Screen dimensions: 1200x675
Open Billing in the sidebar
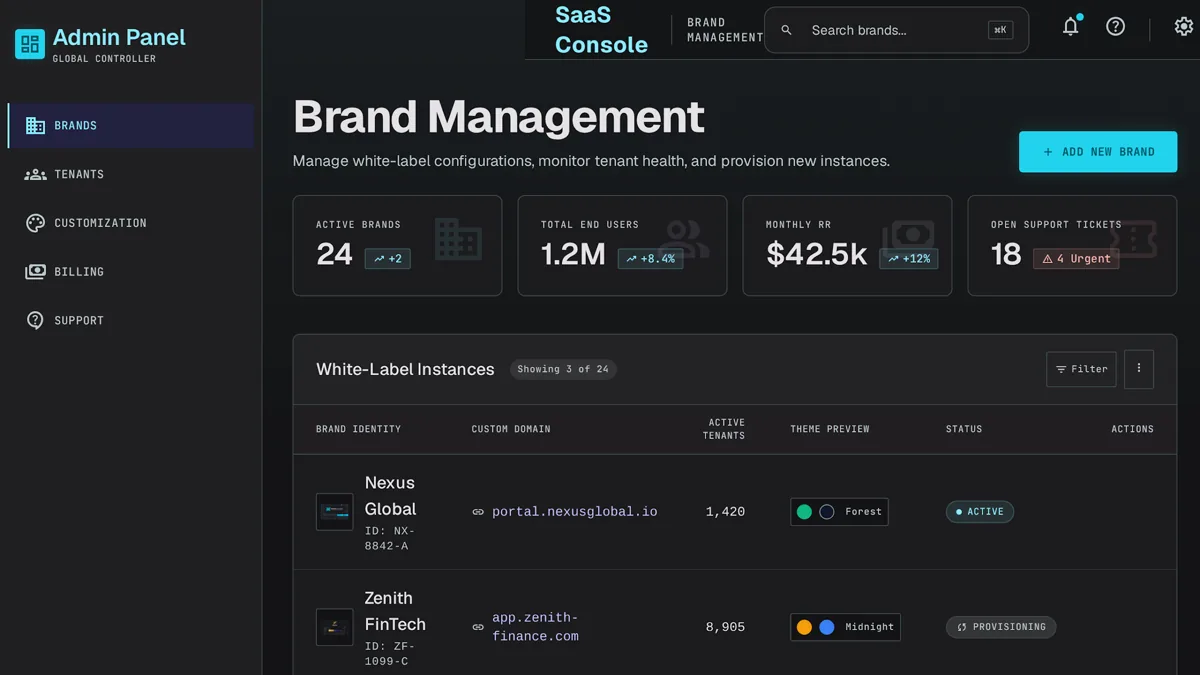pyautogui.click(x=131, y=272)
